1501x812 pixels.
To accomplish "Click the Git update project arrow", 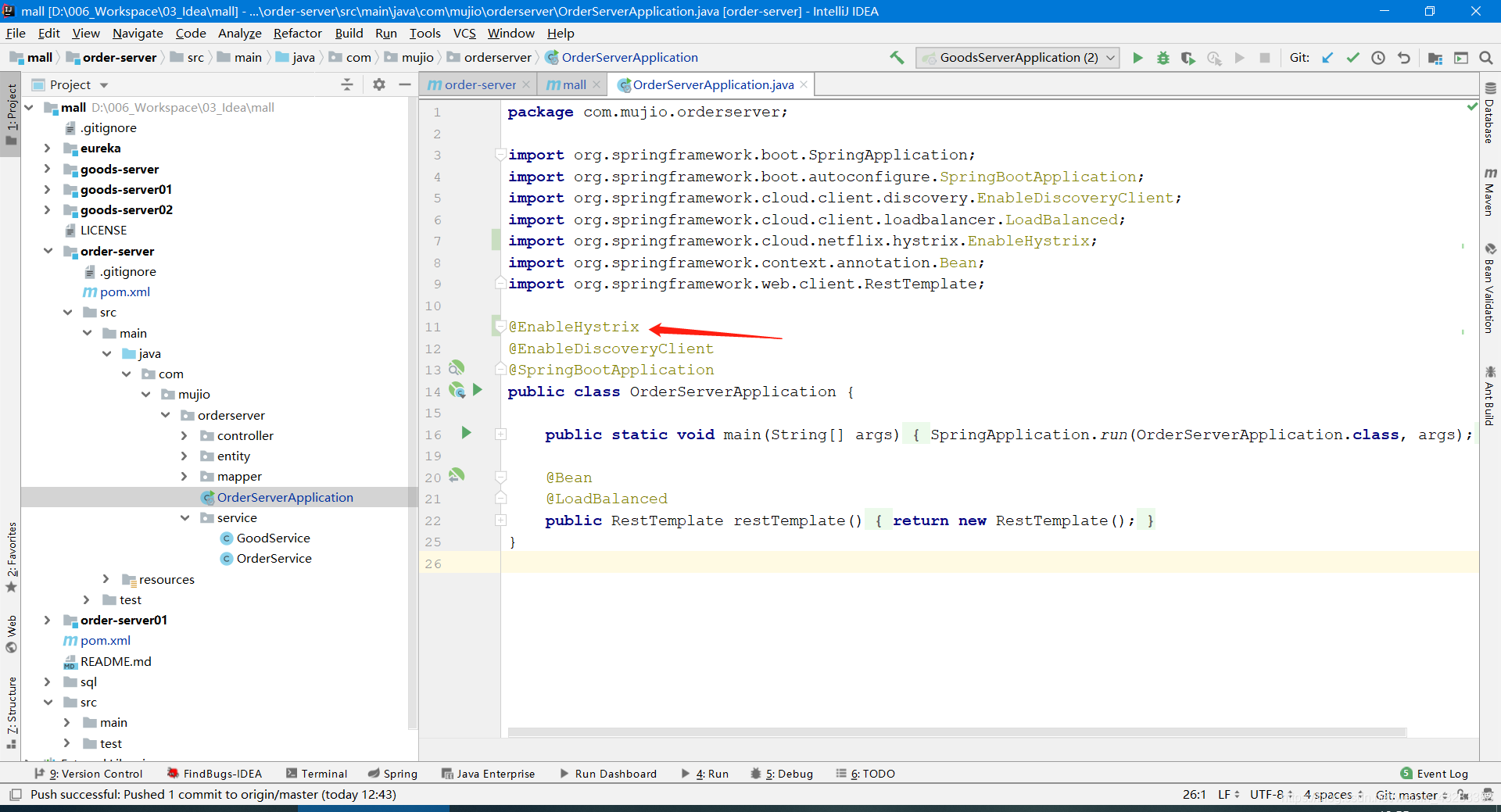I will tap(1327, 58).
